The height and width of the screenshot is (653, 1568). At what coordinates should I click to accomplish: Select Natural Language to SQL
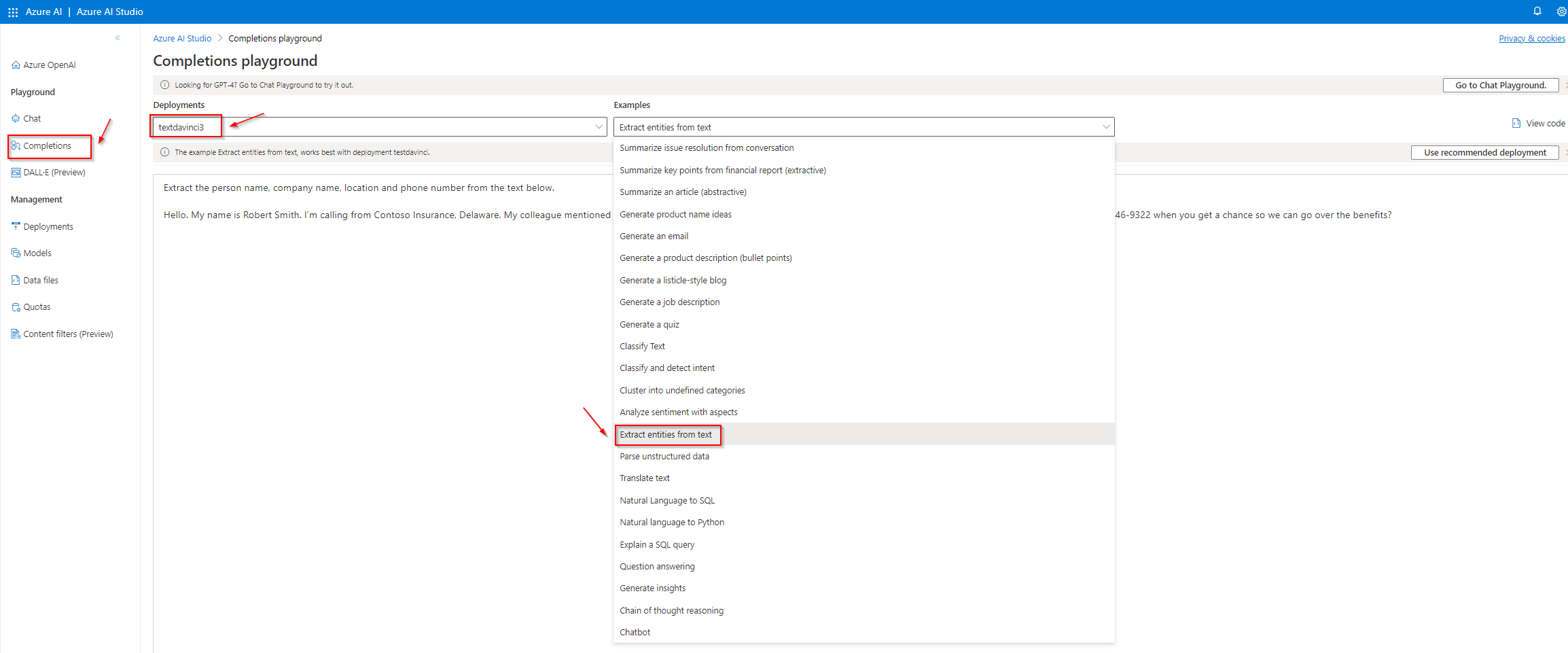[x=863, y=500]
